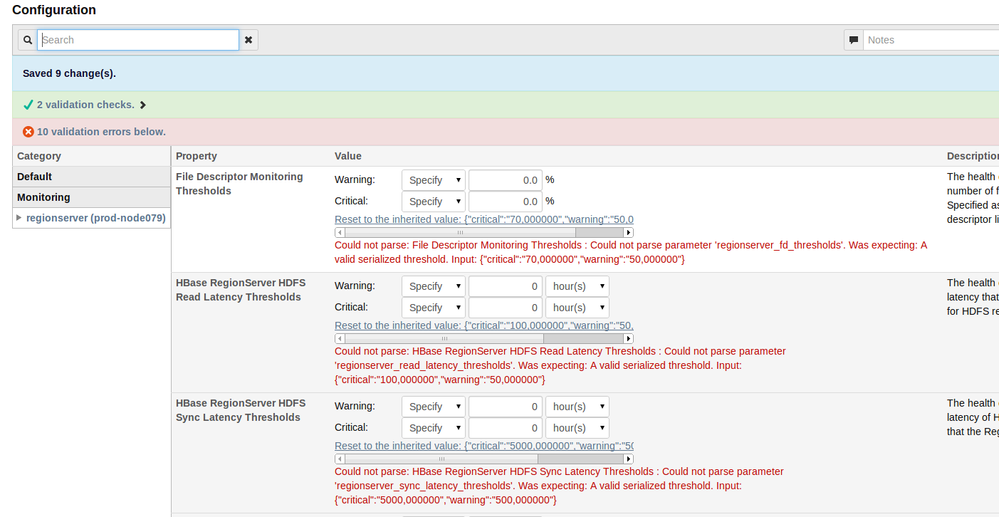Select the Default category
This screenshot has height=517, width=999.
coord(34,176)
